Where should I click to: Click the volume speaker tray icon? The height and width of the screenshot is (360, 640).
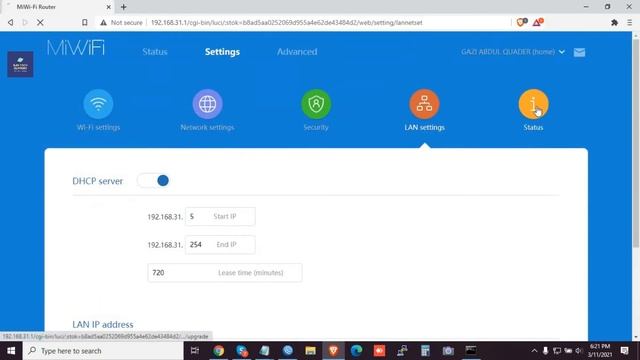(578, 351)
